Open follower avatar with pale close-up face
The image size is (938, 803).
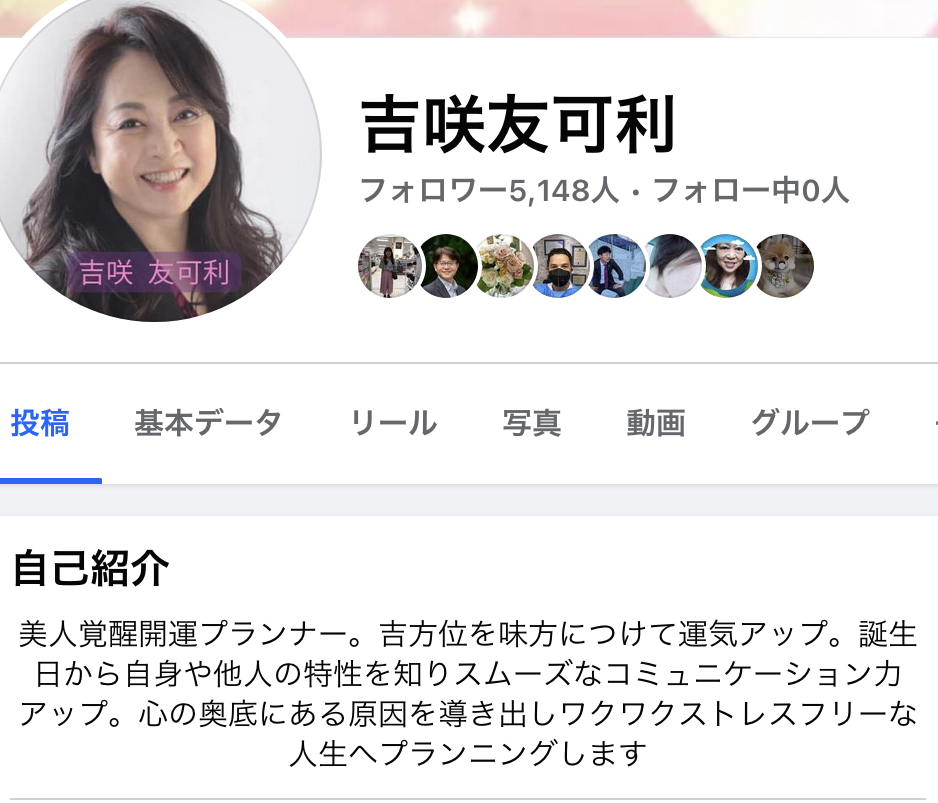pyautogui.click(x=672, y=266)
